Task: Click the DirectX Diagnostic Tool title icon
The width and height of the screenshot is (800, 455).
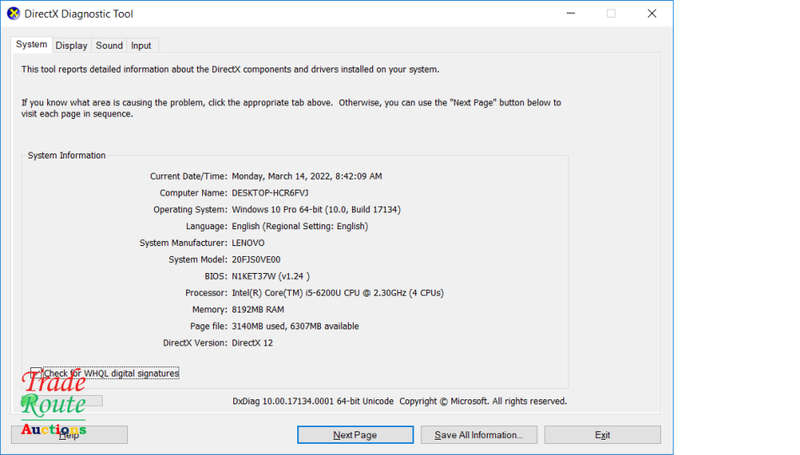Action: [13, 13]
